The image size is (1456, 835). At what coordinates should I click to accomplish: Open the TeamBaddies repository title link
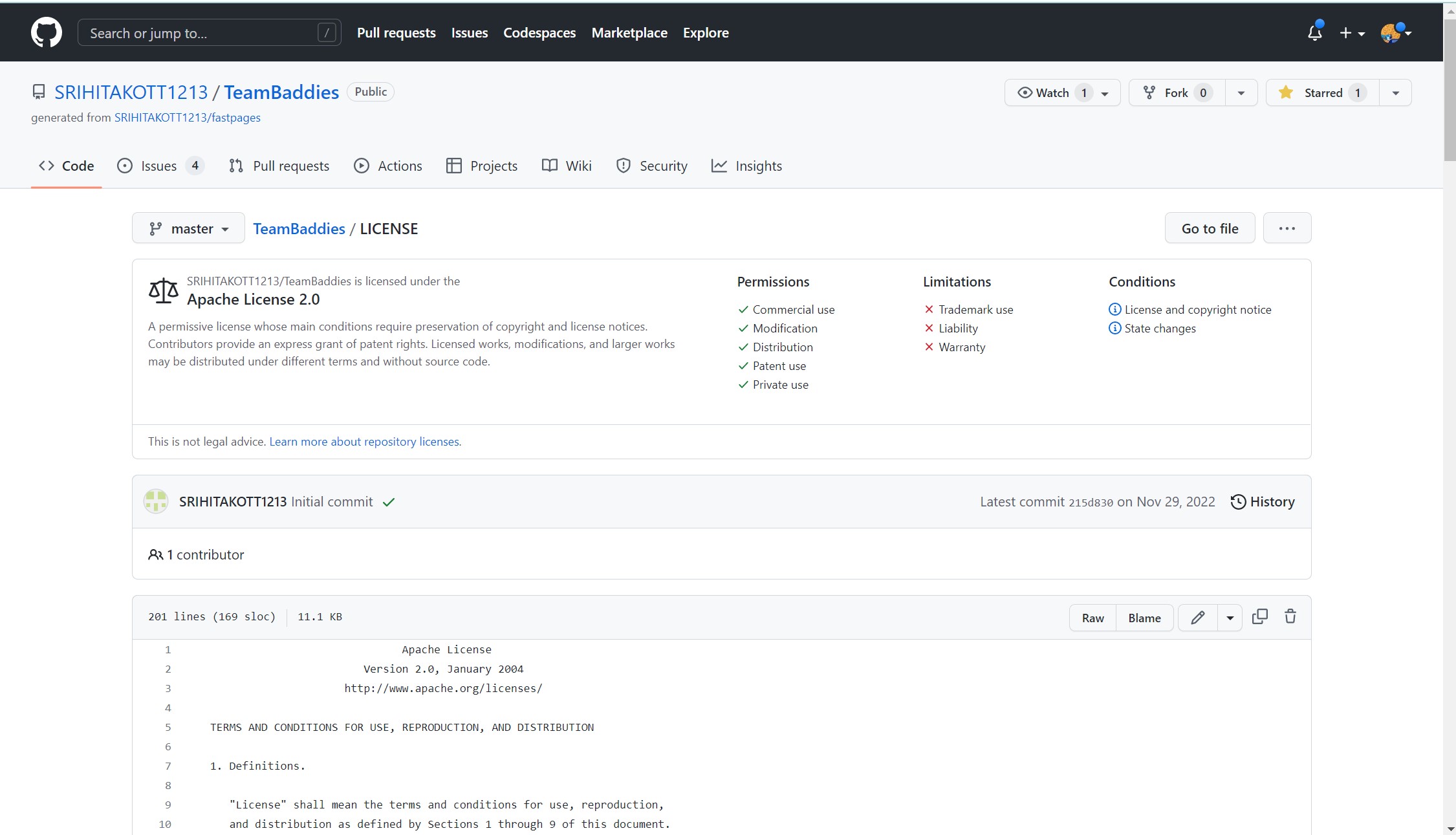pos(281,92)
